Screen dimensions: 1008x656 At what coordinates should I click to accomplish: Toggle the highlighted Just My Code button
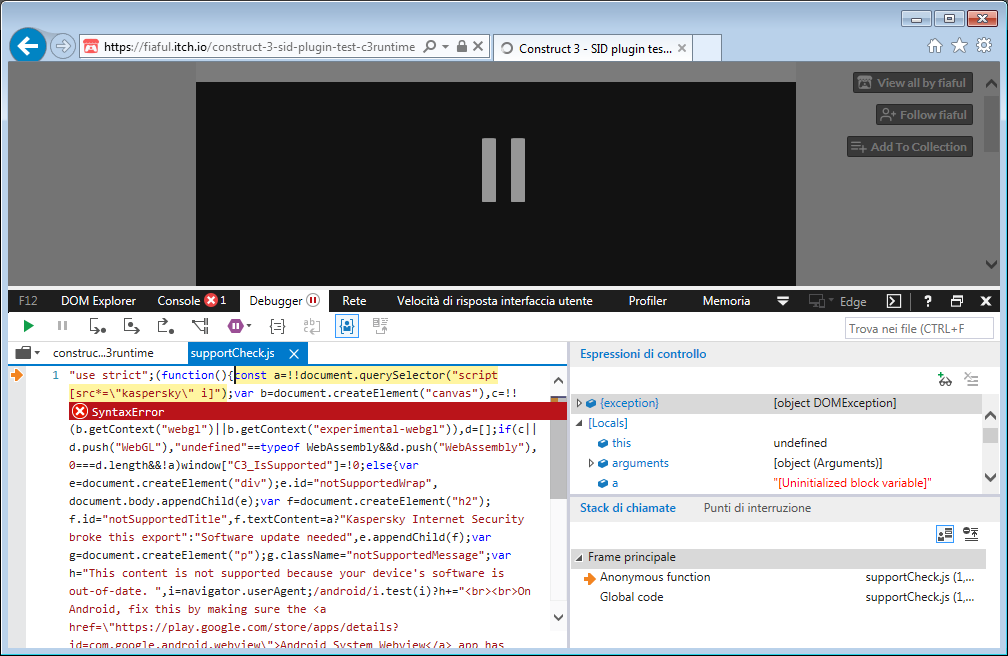click(346, 326)
